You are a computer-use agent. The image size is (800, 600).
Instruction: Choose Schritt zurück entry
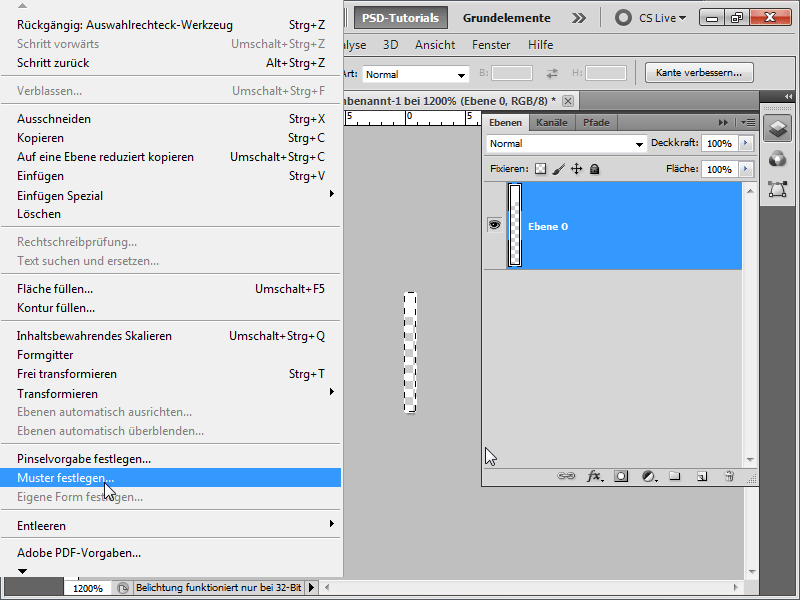click(171, 63)
